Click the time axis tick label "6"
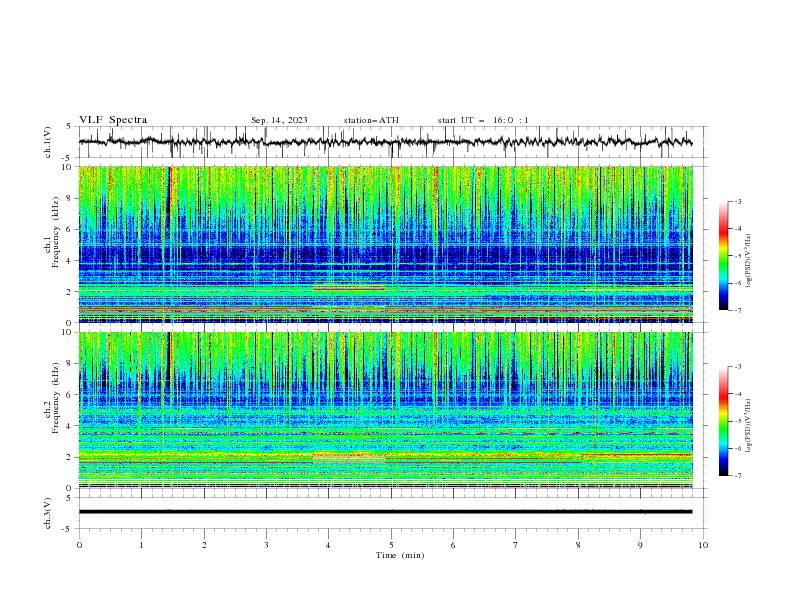 [453, 545]
